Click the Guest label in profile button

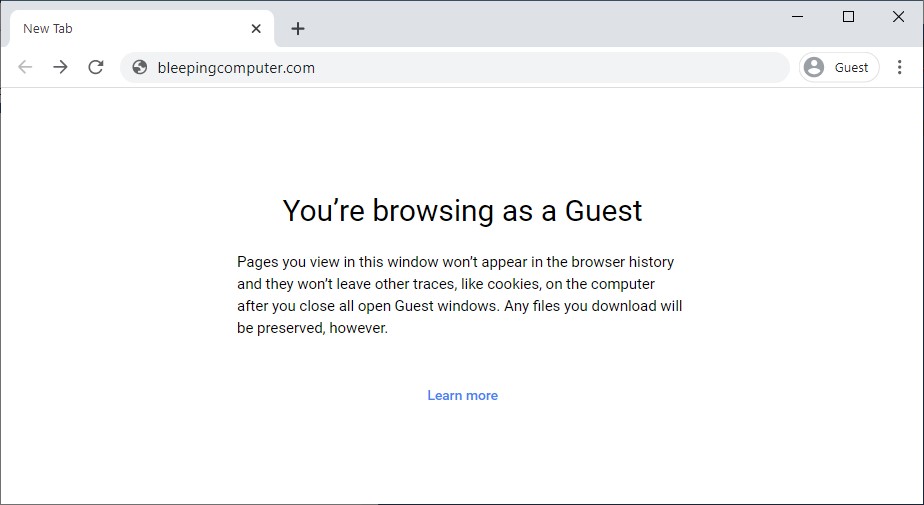[851, 67]
